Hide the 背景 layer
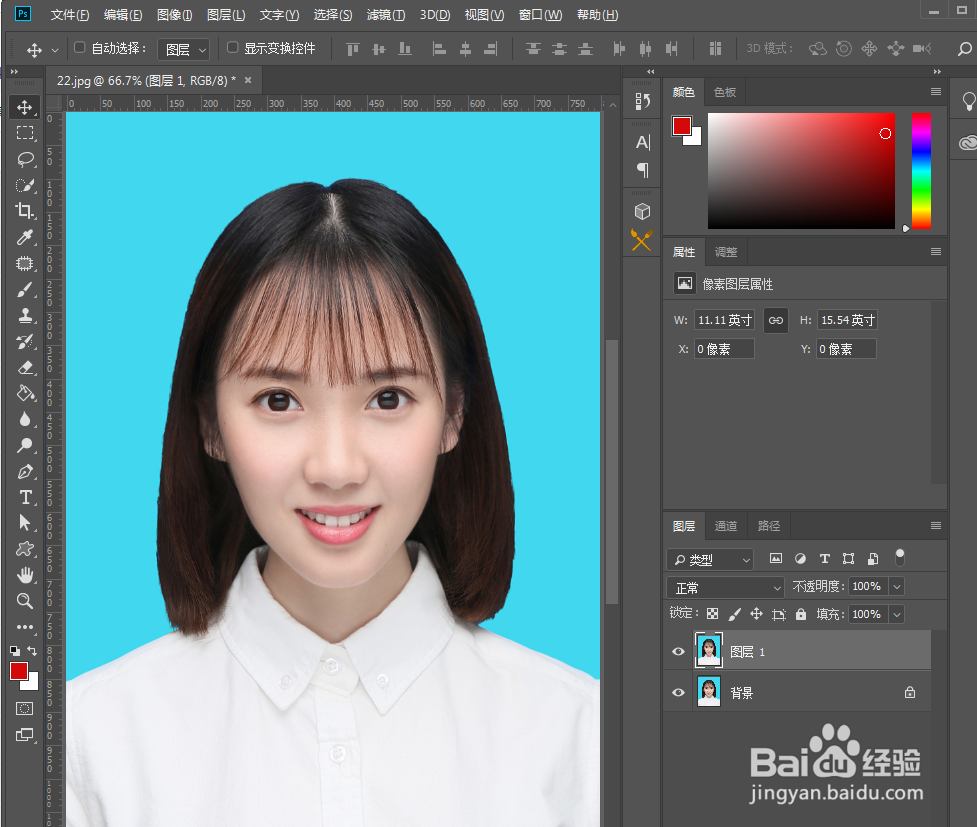This screenshot has height=827, width=977. point(678,692)
